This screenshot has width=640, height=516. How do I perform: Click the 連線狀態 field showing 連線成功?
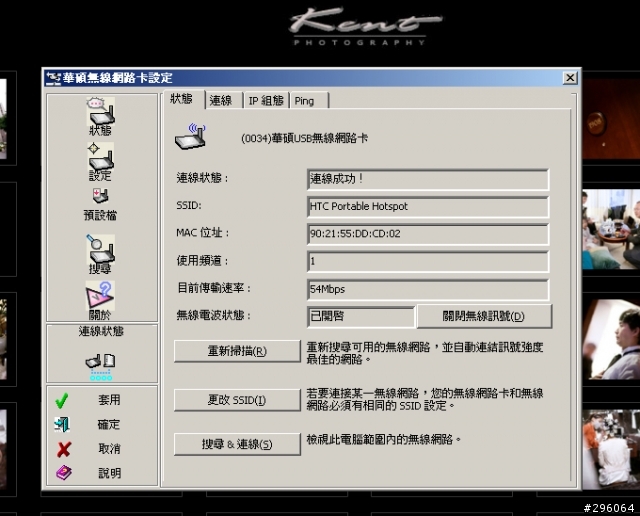(x=428, y=179)
